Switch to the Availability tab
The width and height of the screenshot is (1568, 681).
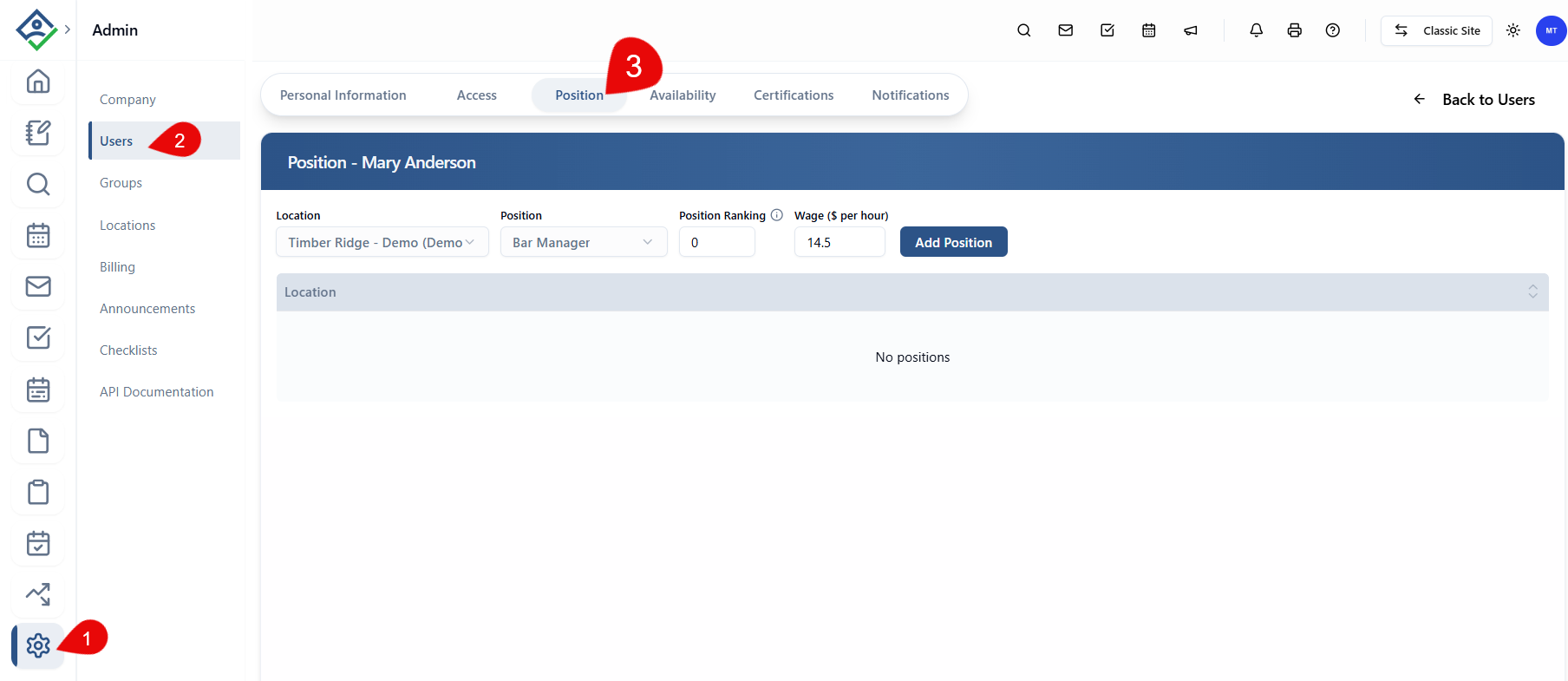pos(683,95)
